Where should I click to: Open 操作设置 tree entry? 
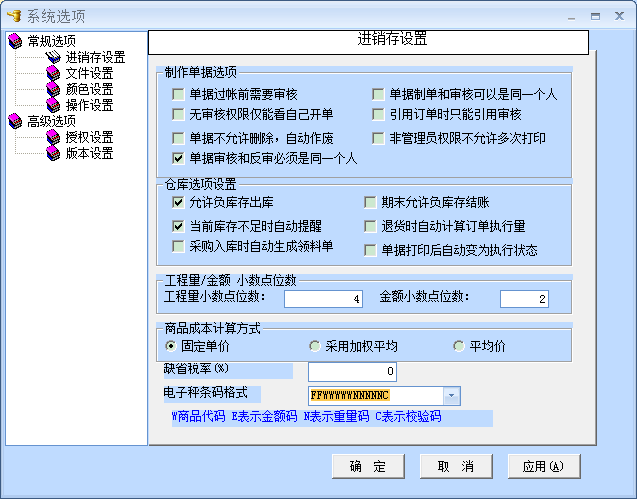[89, 105]
